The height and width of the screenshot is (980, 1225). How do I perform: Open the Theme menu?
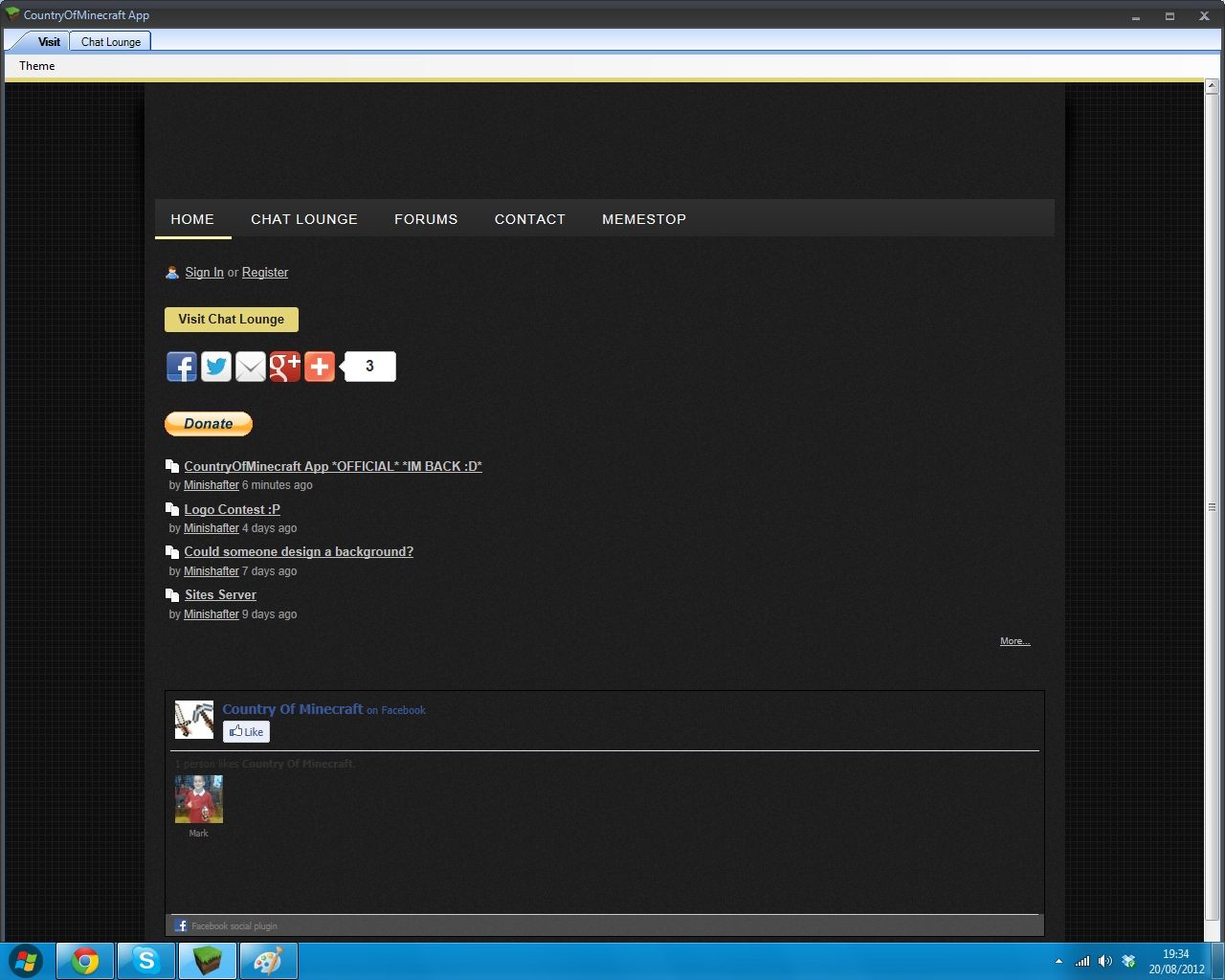coord(37,66)
